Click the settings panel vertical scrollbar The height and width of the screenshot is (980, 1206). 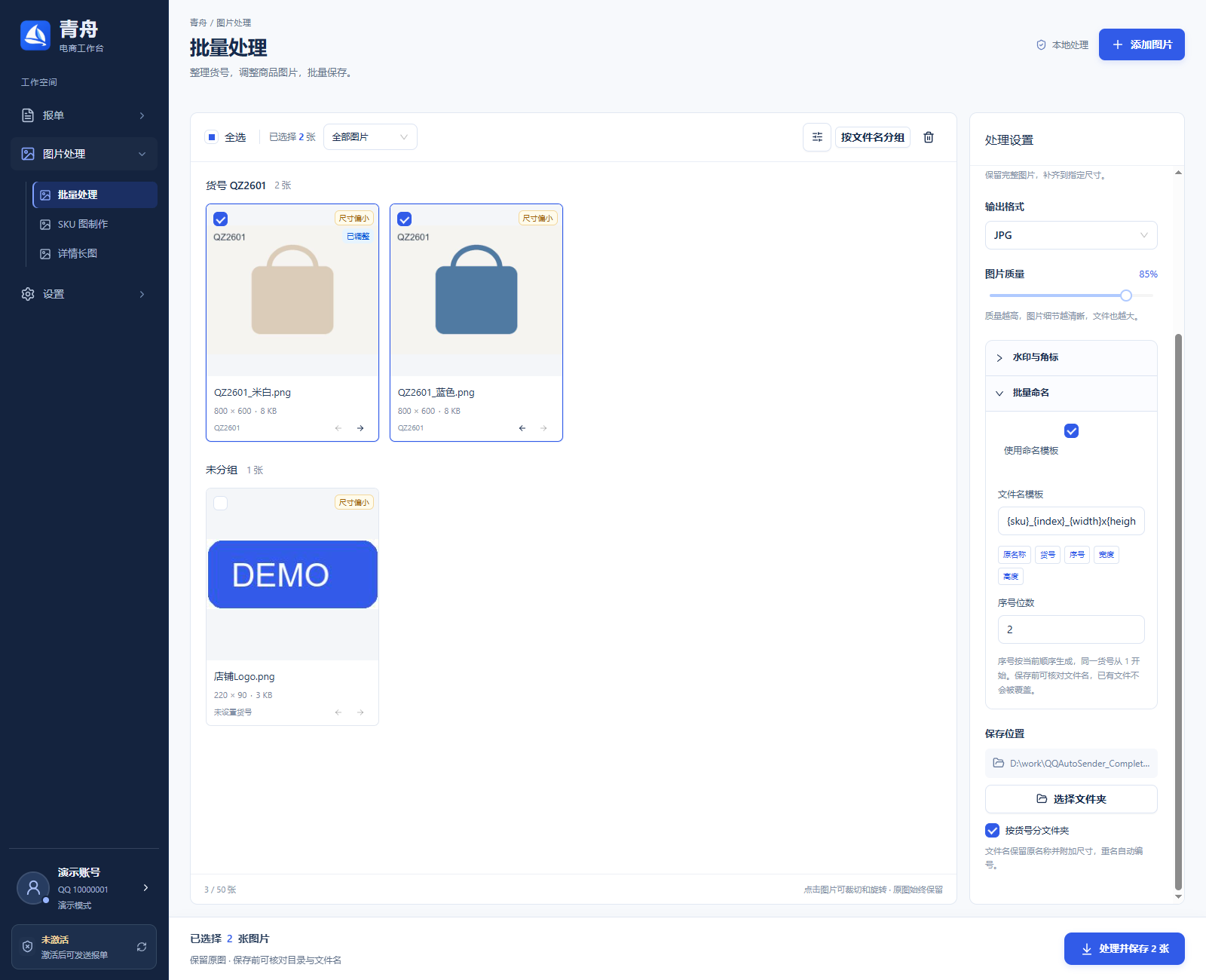1178,612
